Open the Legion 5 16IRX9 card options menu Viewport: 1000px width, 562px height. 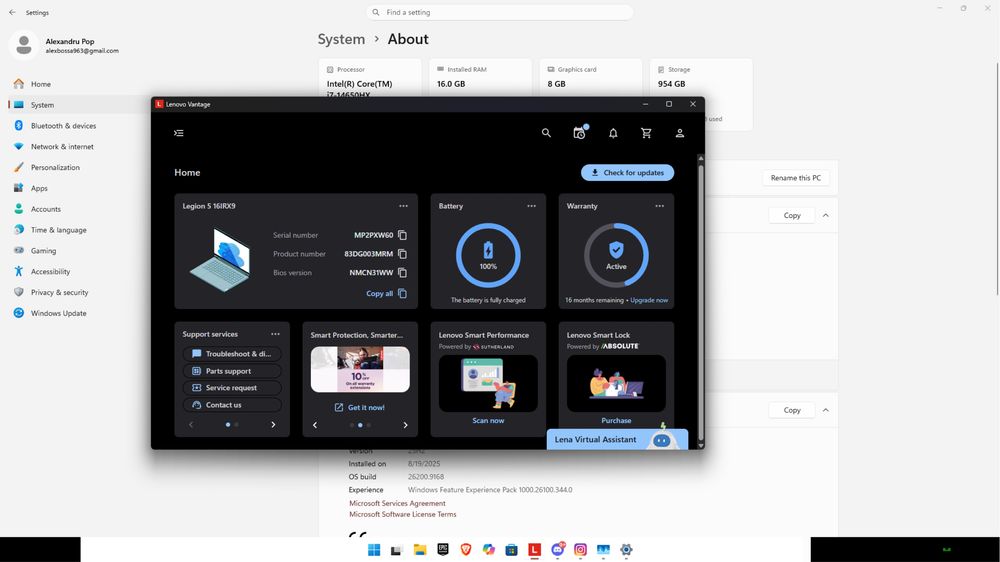(x=403, y=206)
